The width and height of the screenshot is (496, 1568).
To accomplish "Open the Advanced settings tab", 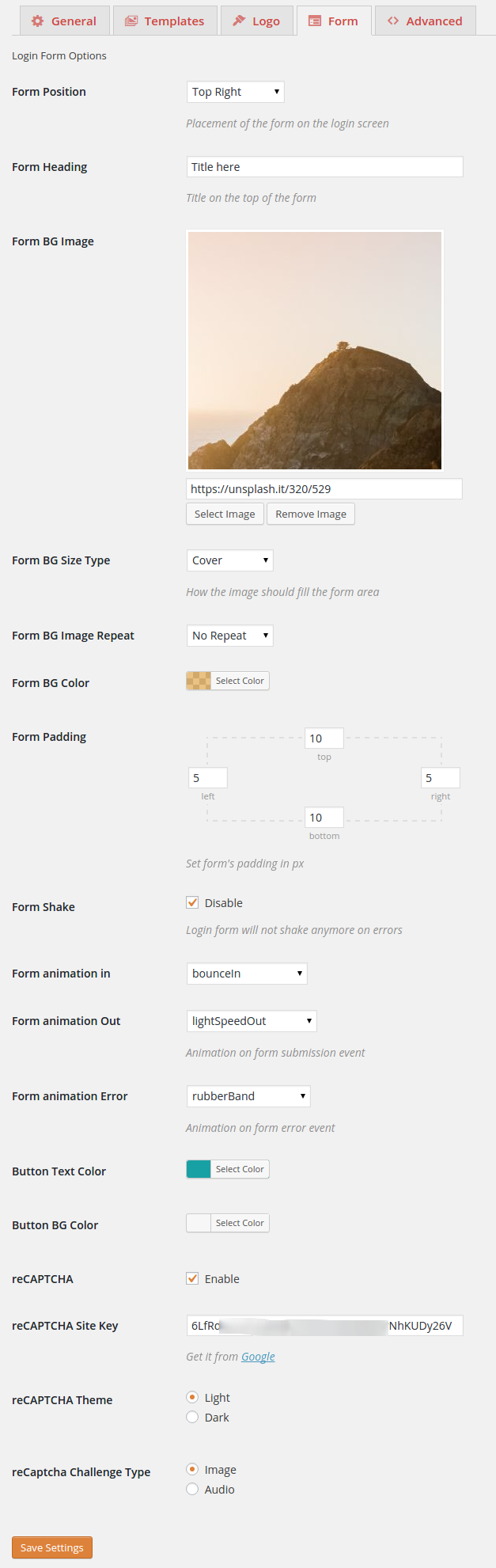I will pos(425,20).
